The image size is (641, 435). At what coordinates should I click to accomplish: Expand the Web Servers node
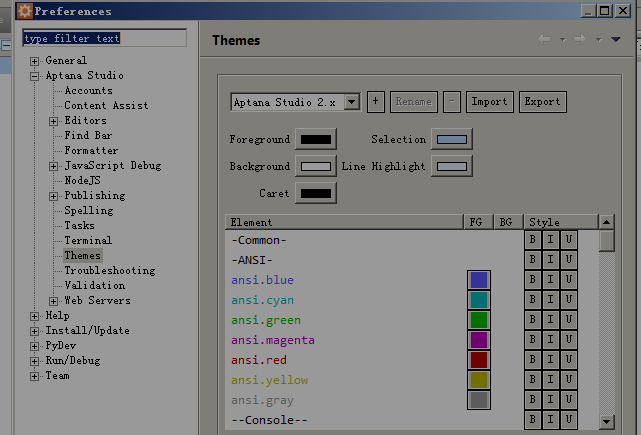click(x=53, y=302)
